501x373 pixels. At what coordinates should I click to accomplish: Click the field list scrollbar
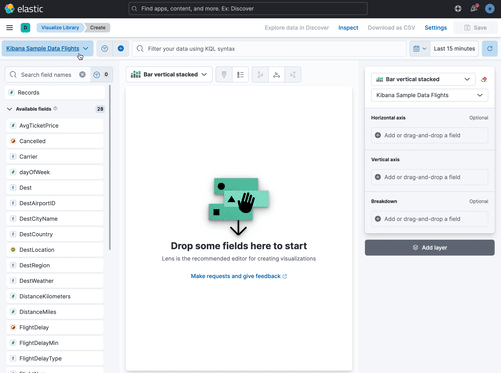[x=110, y=167]
